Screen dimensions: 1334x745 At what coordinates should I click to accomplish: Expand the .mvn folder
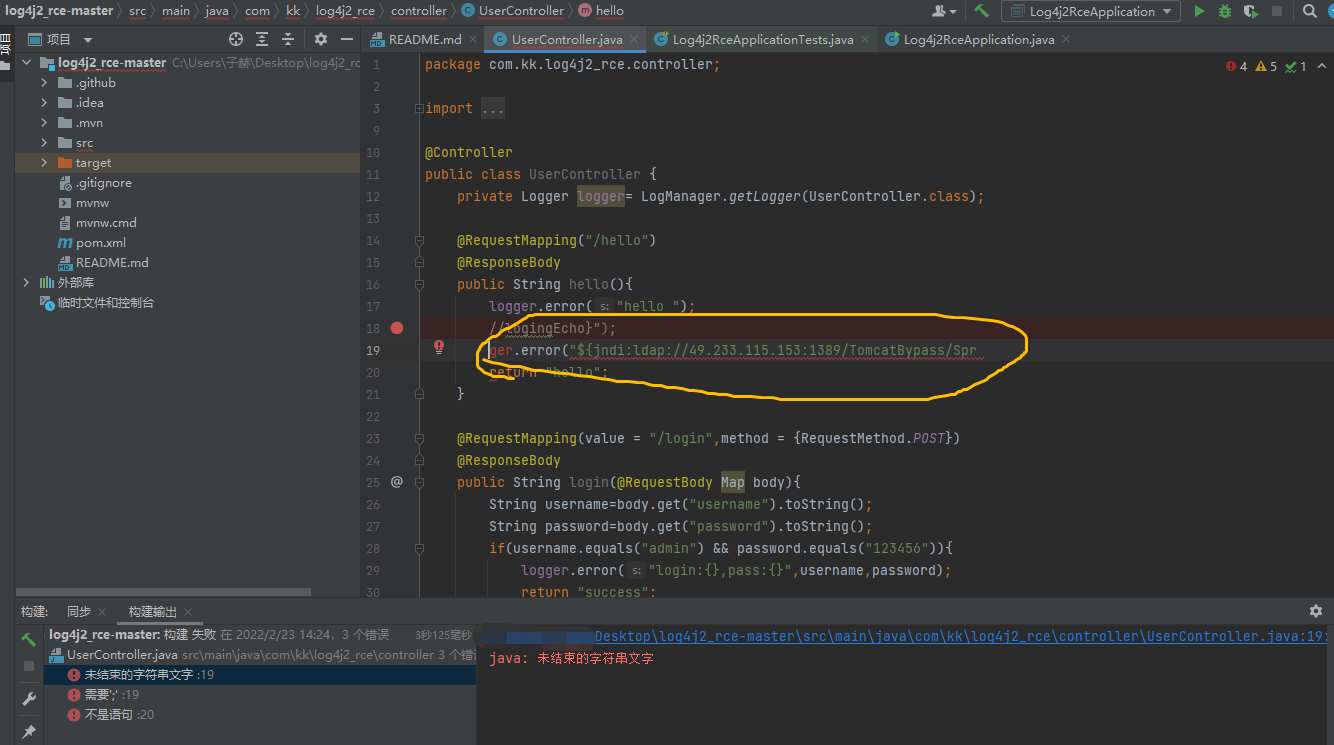point(44,123)
